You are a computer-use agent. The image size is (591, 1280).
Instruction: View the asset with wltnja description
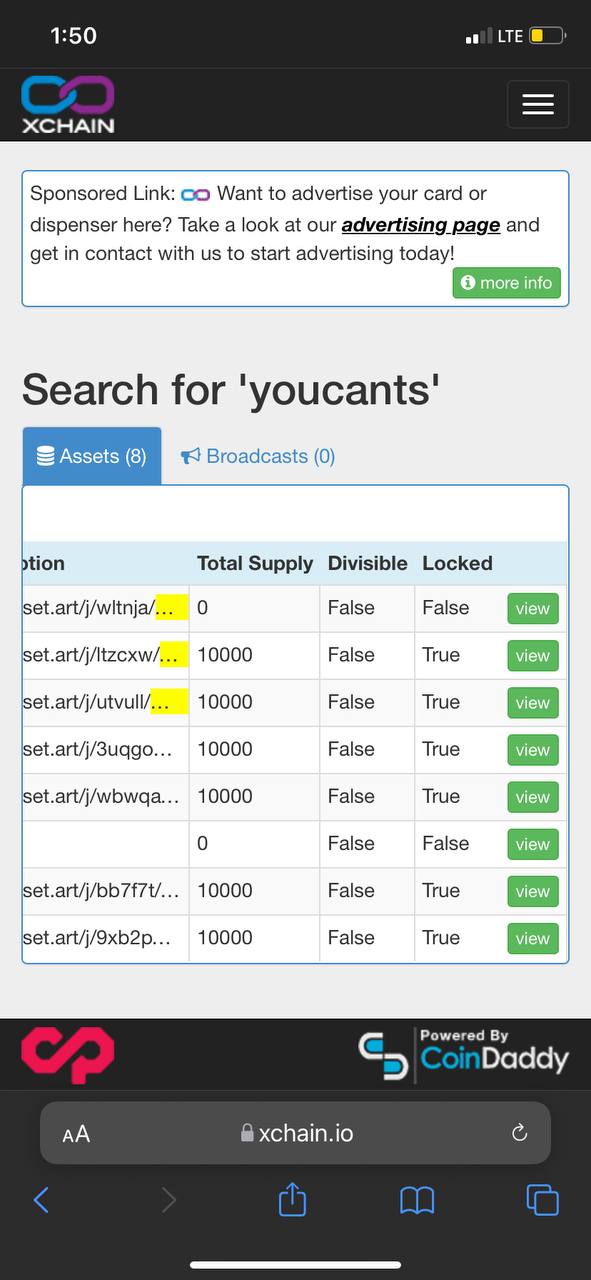(532, 608)
